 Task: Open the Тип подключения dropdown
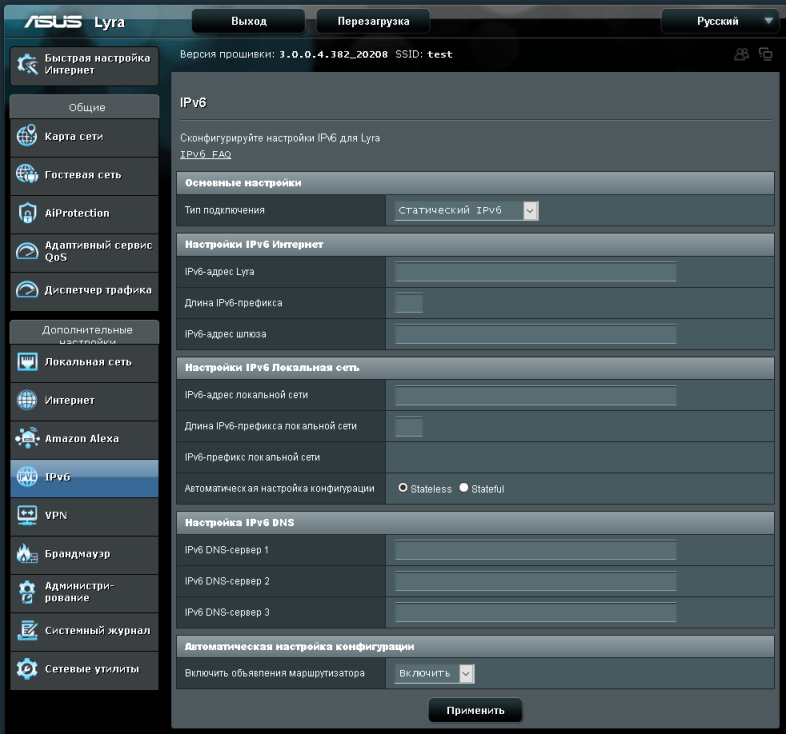coord(466,211)
